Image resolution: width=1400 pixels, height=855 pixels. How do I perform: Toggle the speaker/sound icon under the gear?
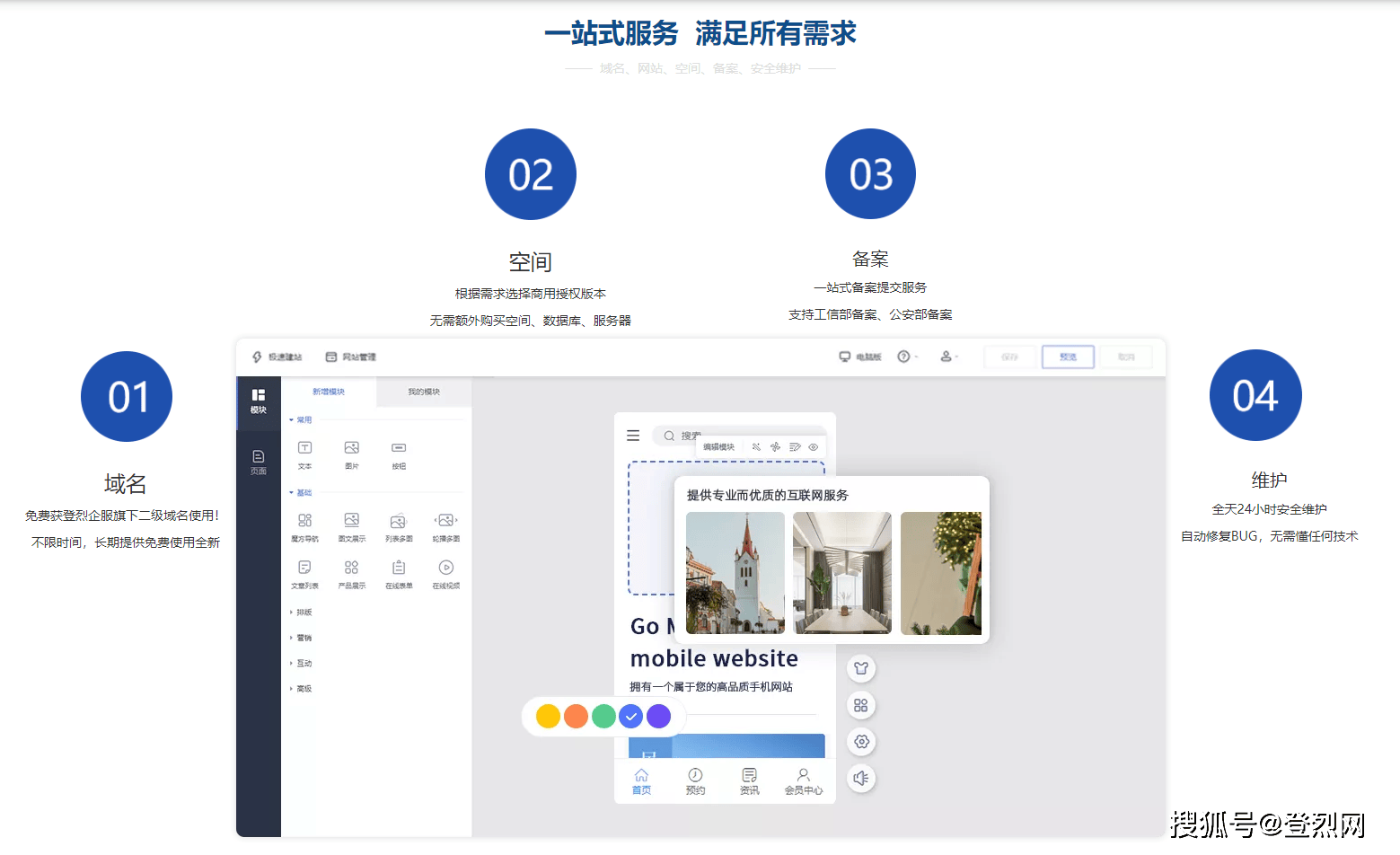pyautogui.click(x=861, y=778)
